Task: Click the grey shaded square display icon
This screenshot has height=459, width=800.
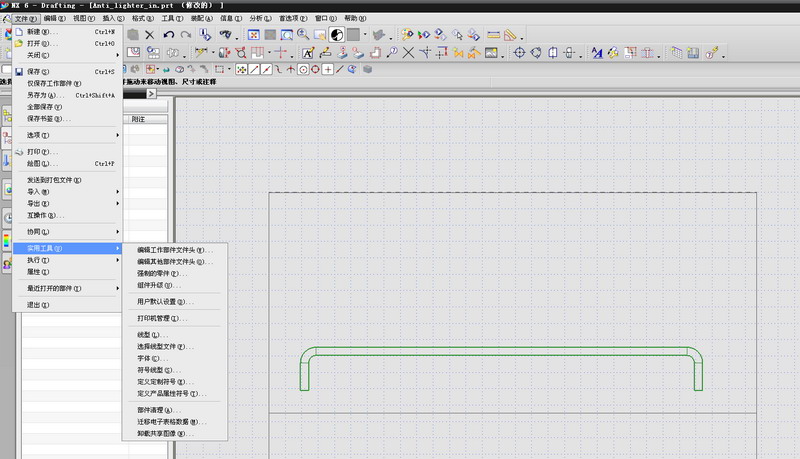Action: [x=353, y=35]
